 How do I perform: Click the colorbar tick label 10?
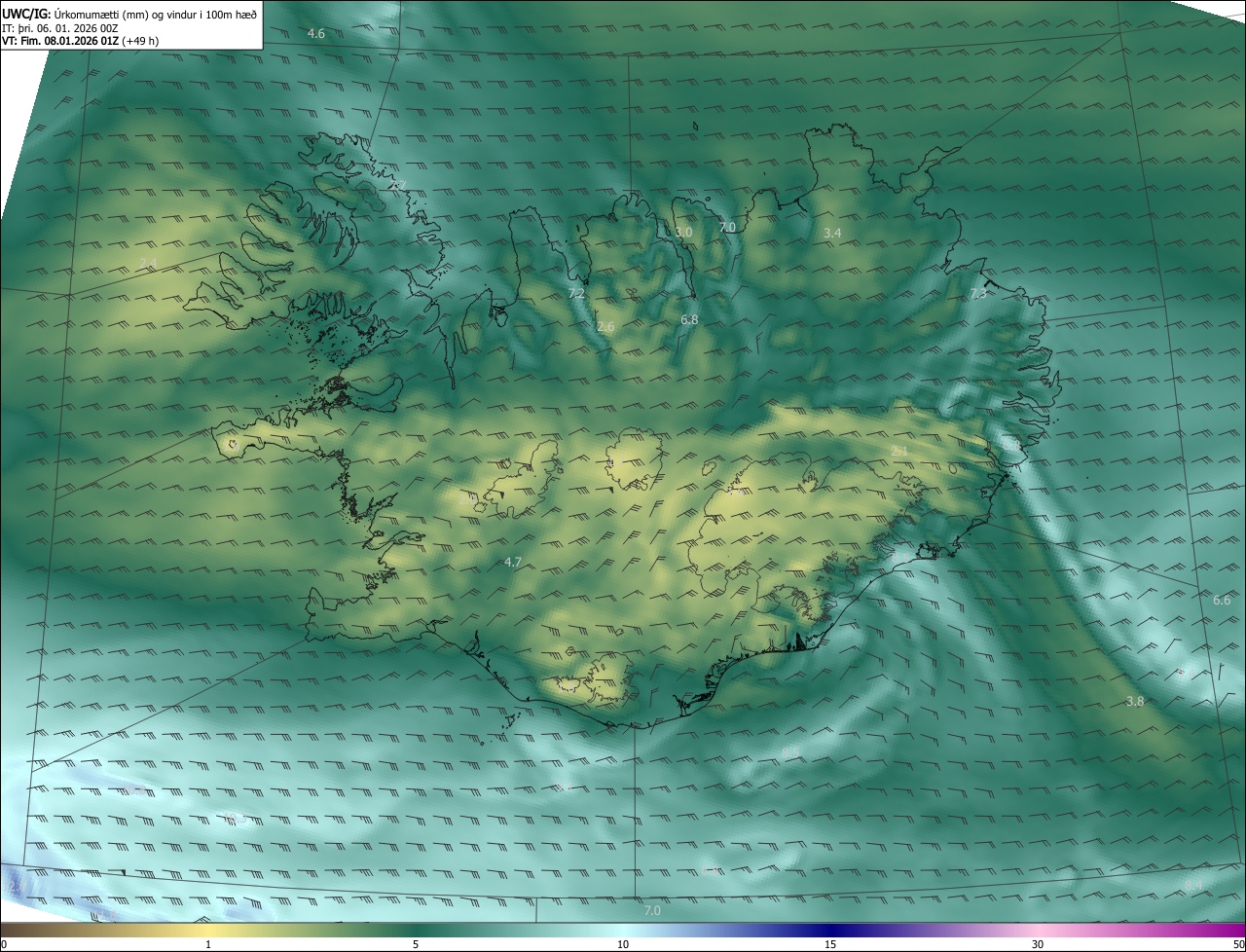click(623, 944)
